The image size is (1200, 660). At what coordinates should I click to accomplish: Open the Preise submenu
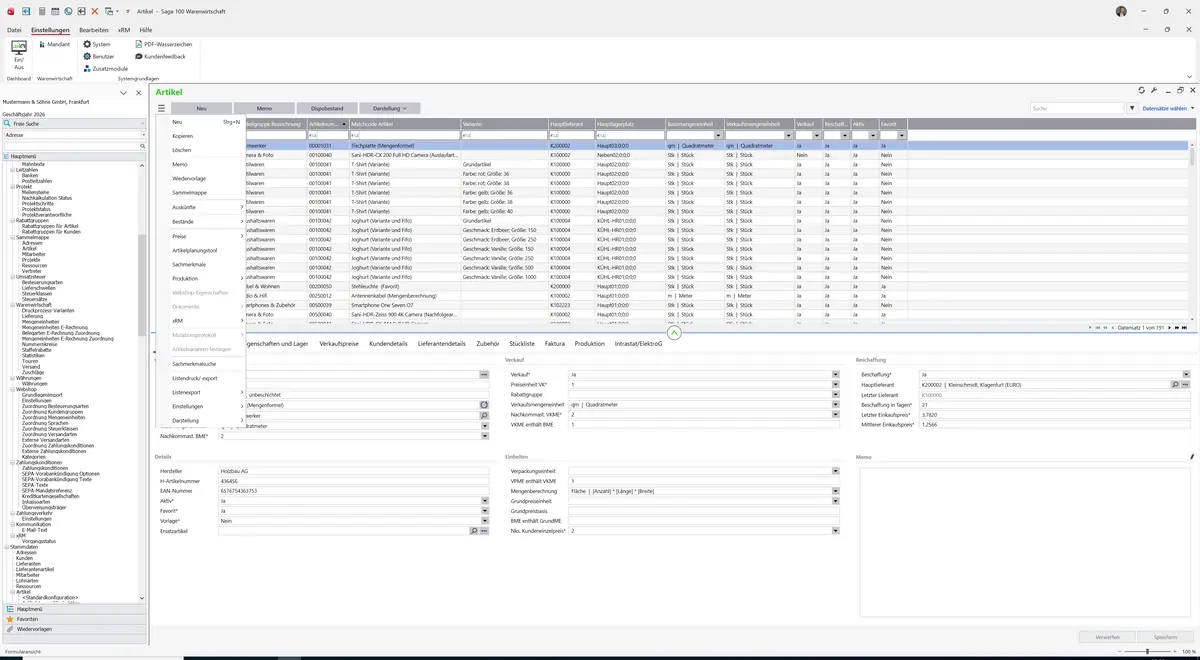tap(201, 236)
